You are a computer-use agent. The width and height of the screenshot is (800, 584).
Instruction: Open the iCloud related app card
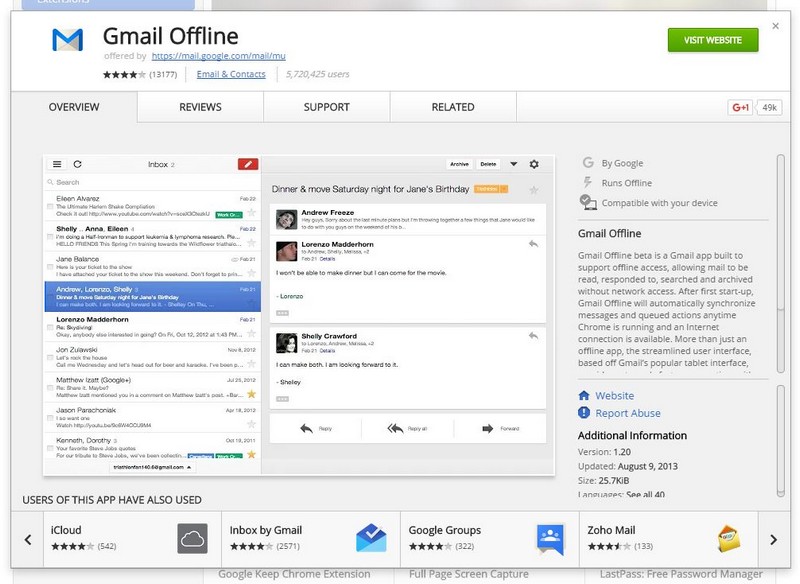pos(133,540)
